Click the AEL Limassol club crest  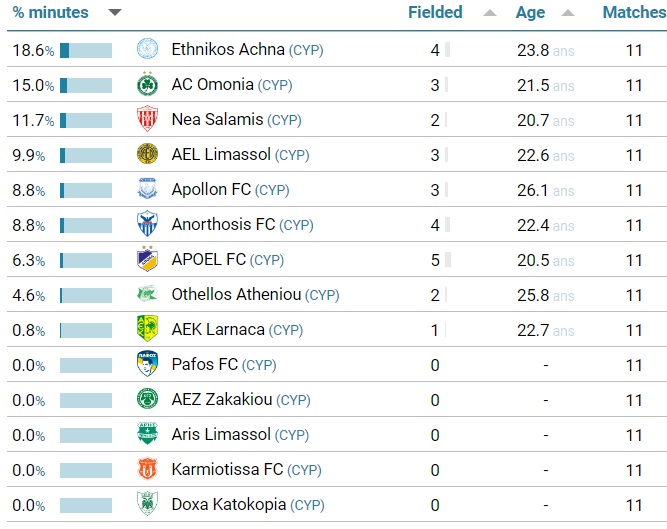click(147, 154)
